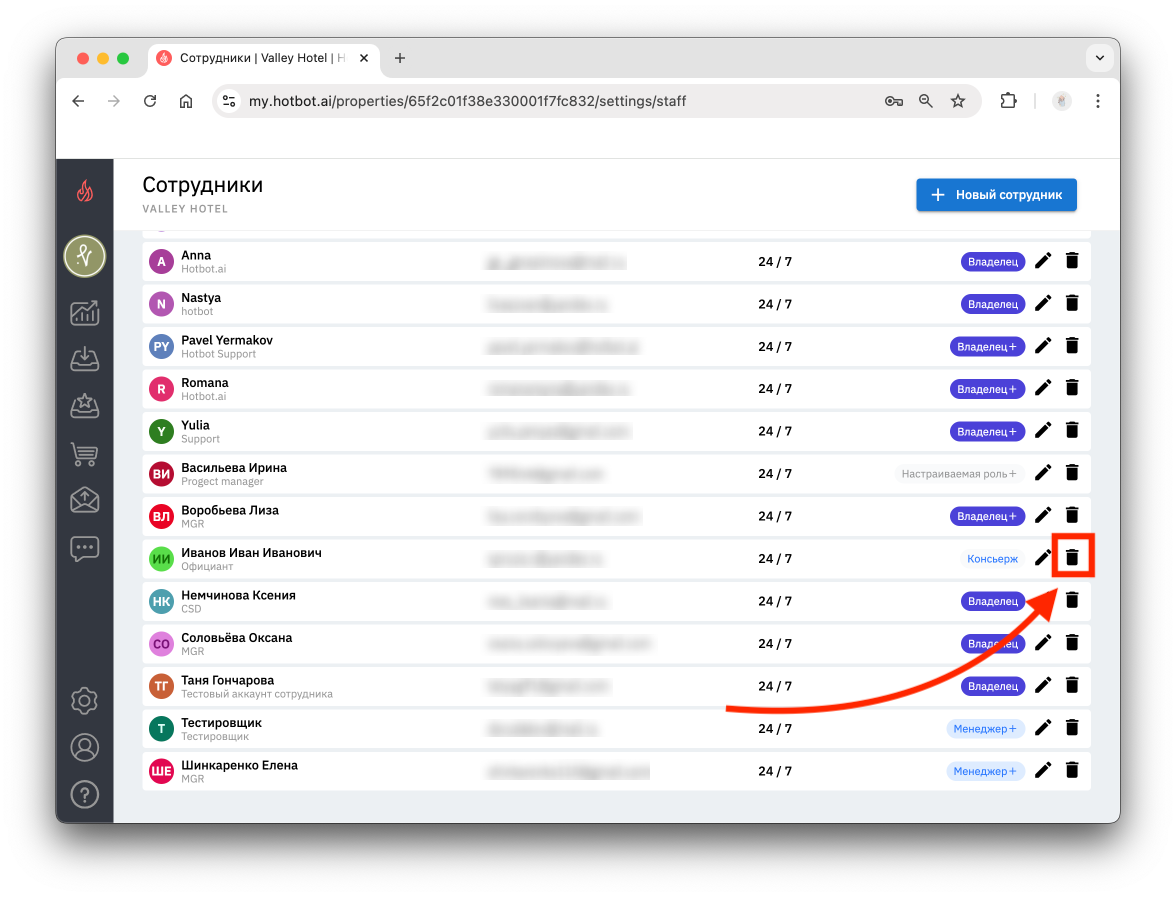This screenshot has width=1176, height=897.
Task: Open help question mark icon
Action: (x=85, y=794)
